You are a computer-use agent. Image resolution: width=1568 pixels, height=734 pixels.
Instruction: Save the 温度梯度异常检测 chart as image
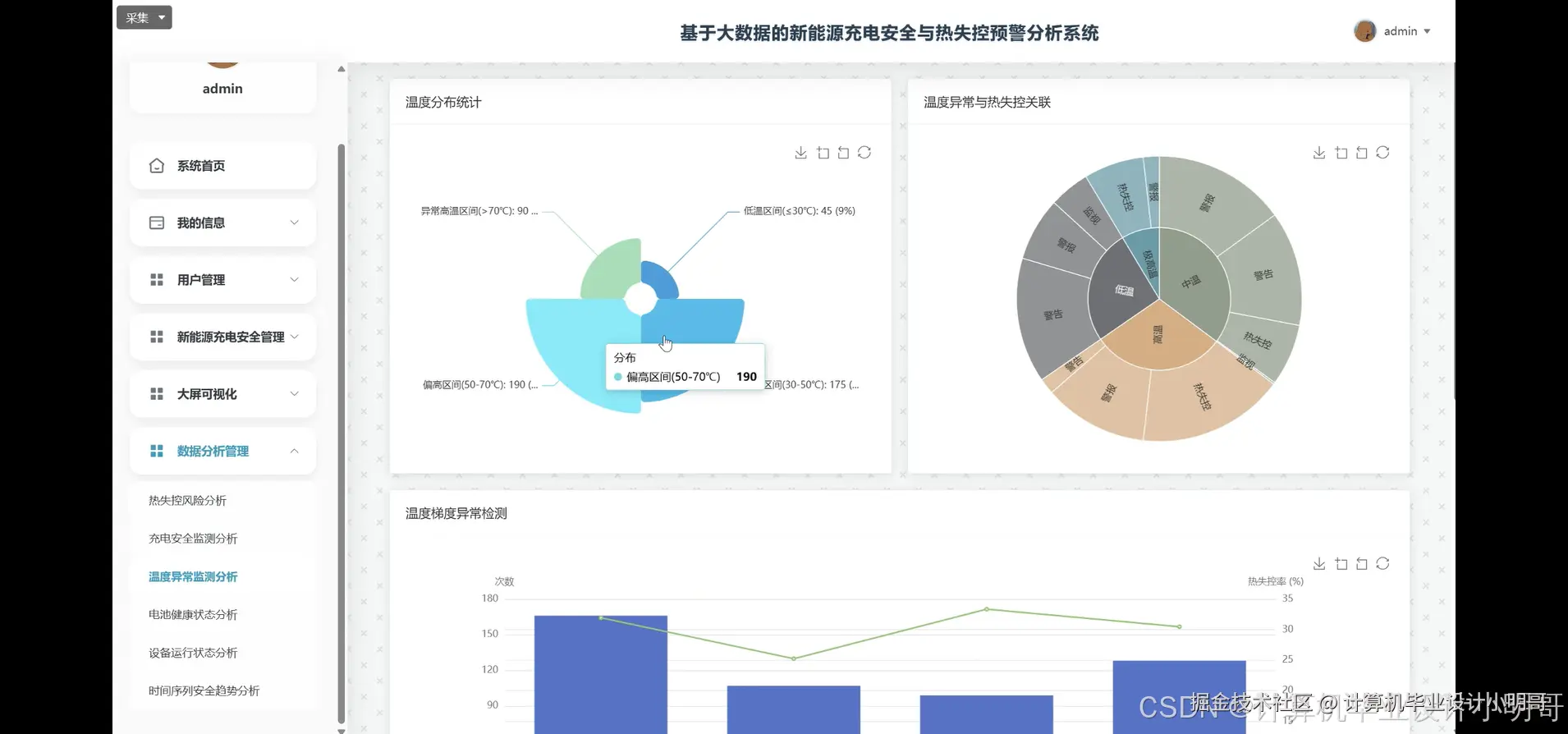(x=1319, y=563)
